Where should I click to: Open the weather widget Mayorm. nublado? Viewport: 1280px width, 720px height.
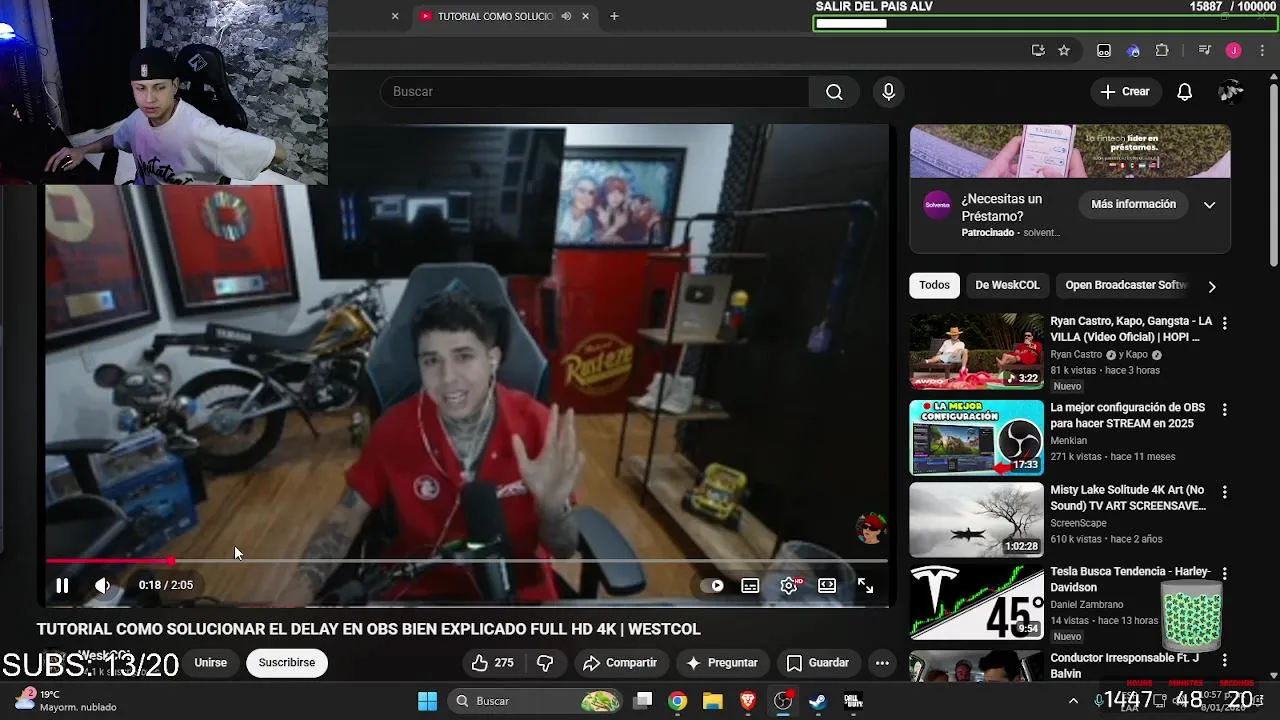tap(66, 700)
